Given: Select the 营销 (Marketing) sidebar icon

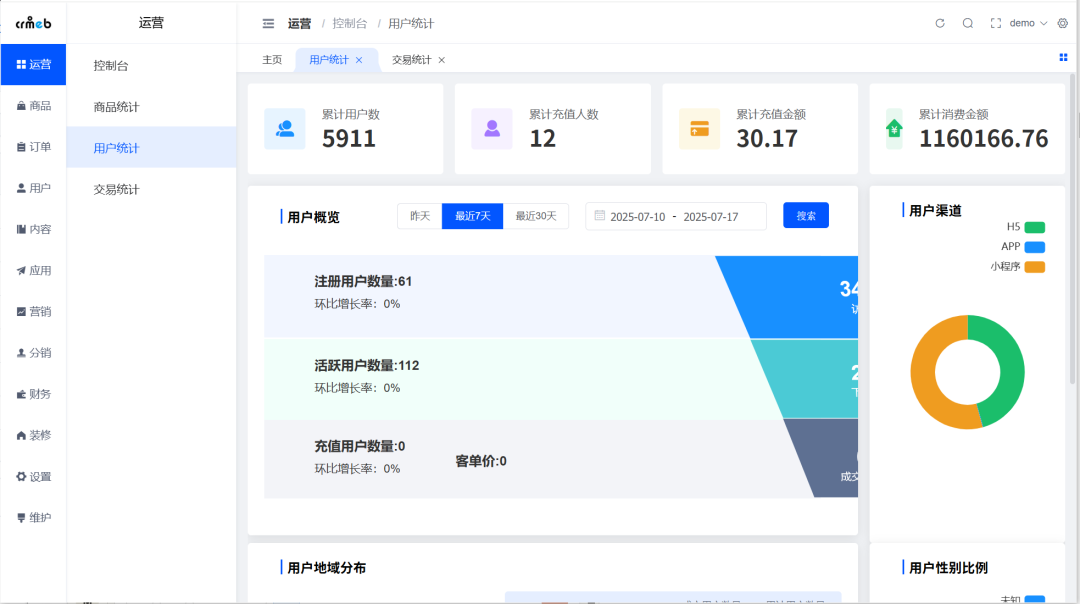Looking at the screenshot, I should [33, 311].
